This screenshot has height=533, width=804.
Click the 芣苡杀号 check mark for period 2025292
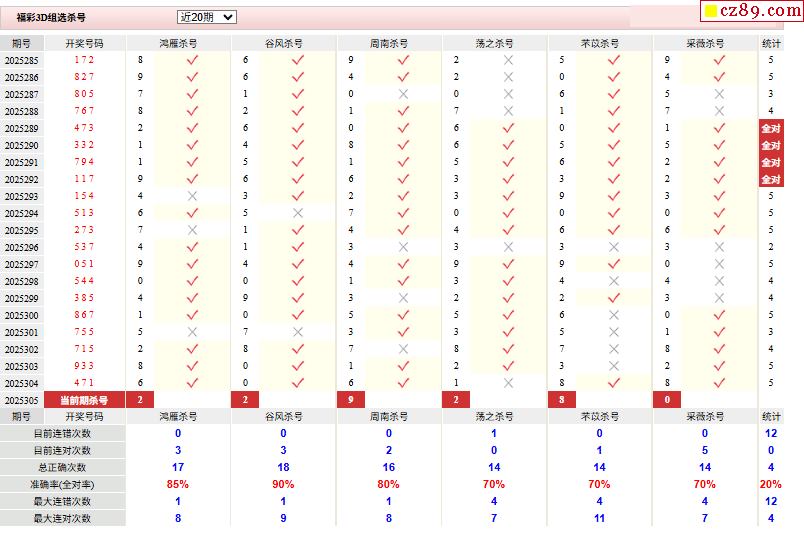(x=614, y=179)
